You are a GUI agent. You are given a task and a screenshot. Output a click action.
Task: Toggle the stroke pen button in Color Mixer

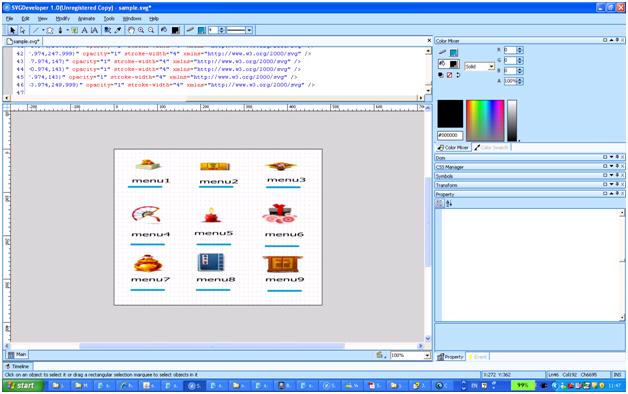(x=442, y=52)
